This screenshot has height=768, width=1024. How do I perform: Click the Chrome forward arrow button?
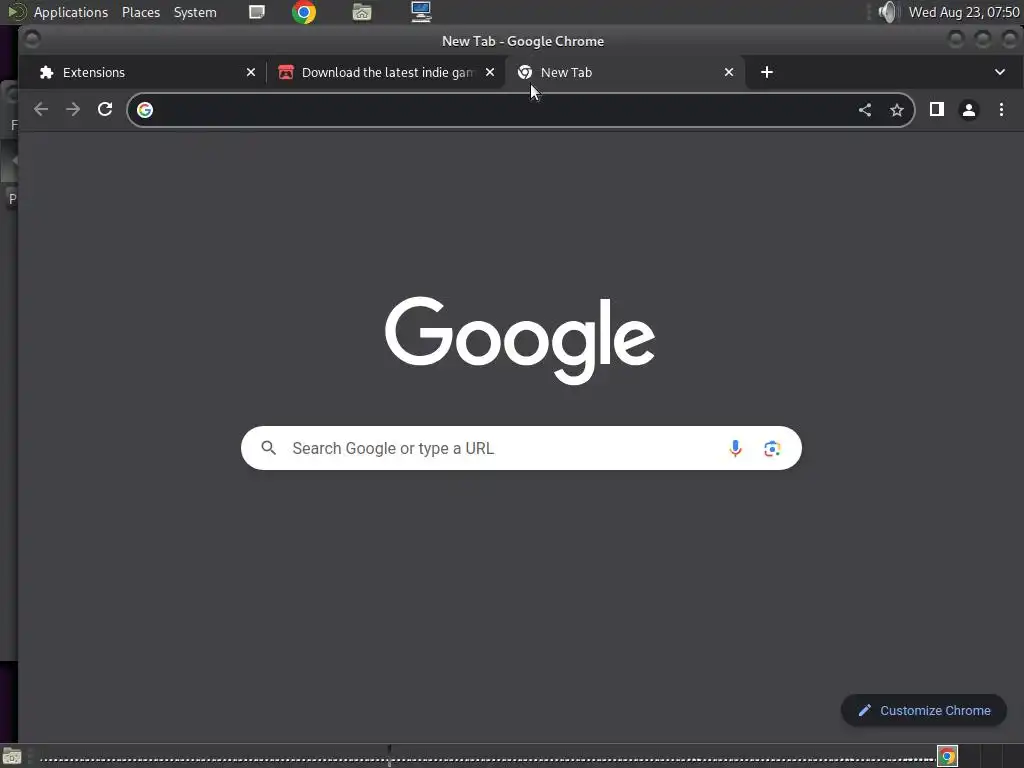(x=73, y=109)
